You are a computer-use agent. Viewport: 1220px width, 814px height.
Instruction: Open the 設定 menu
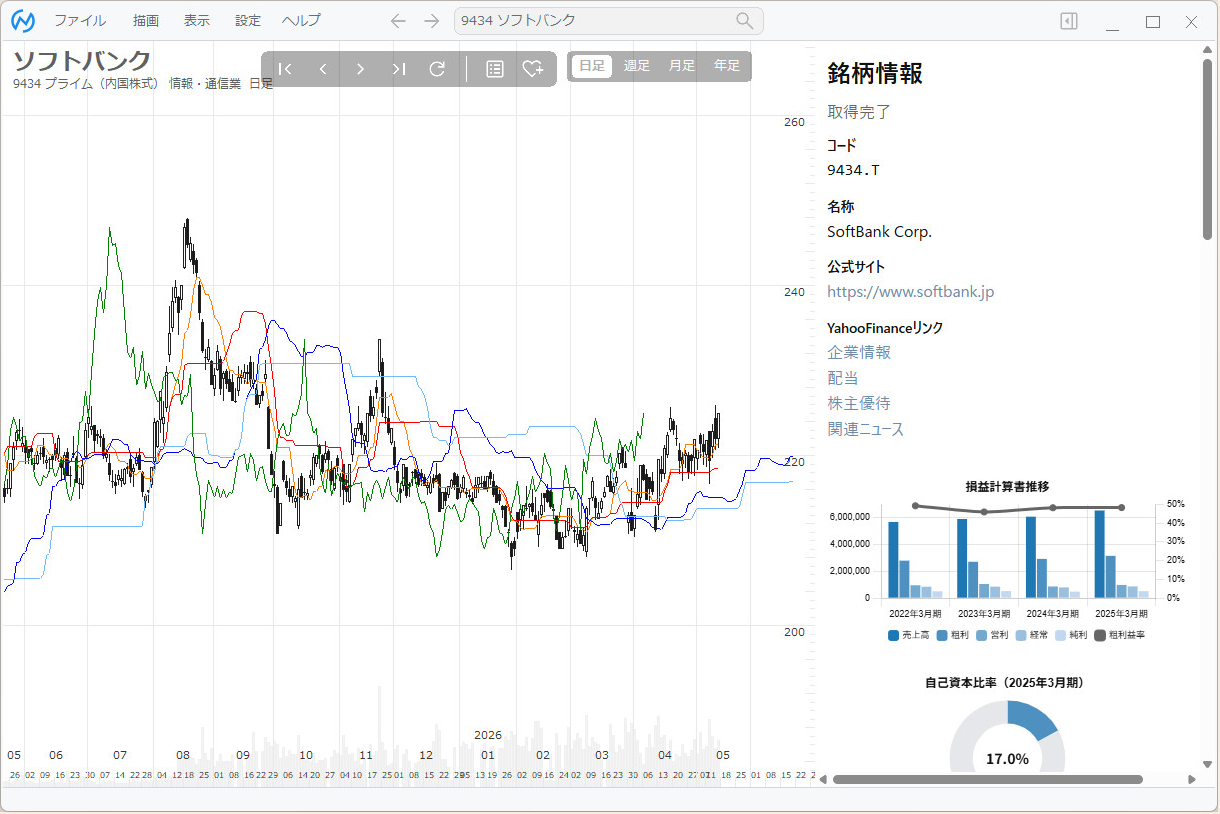pyautogui.click(x=248, y=21)
